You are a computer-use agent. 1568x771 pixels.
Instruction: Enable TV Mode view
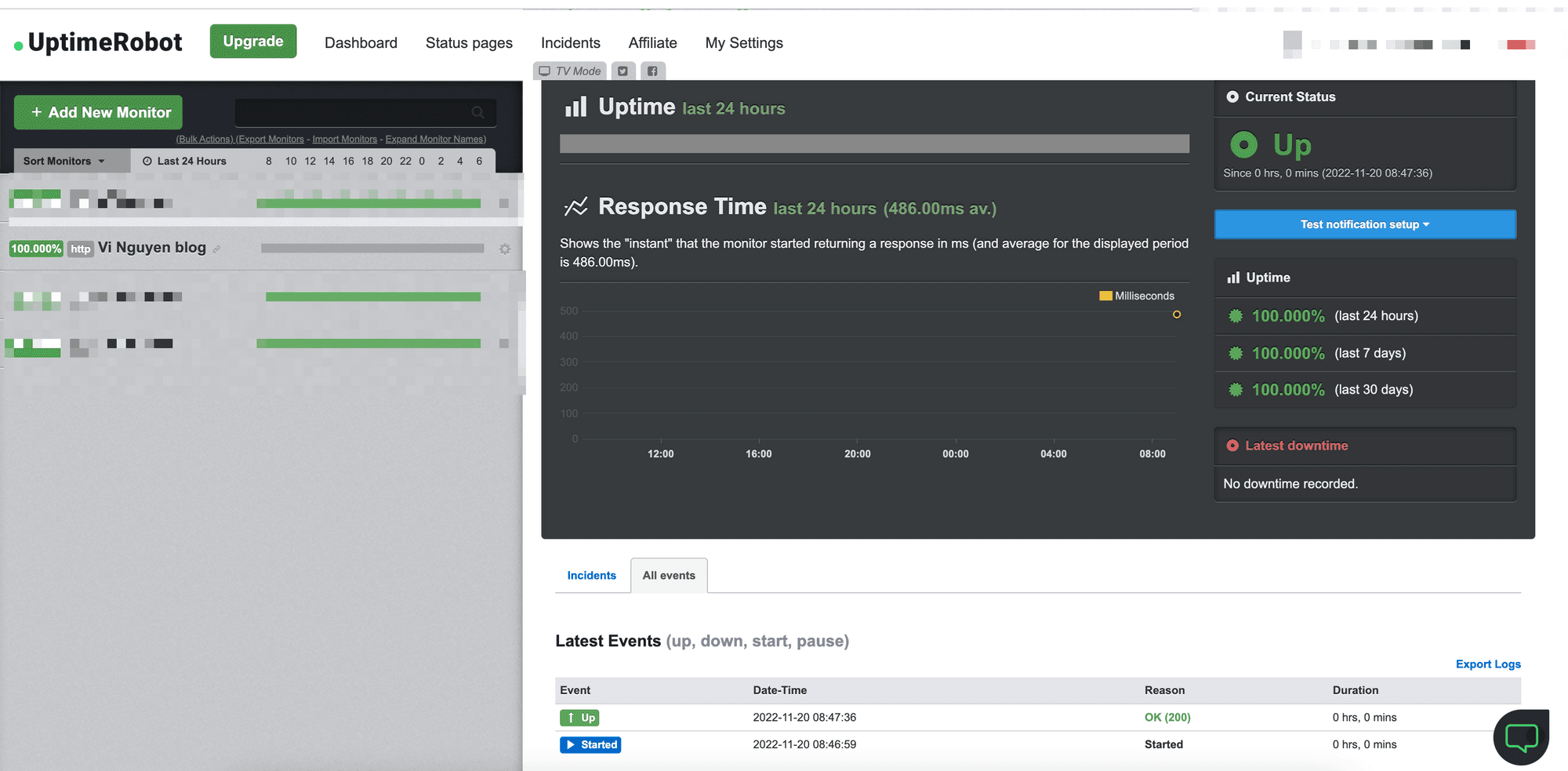click(570, 71)
